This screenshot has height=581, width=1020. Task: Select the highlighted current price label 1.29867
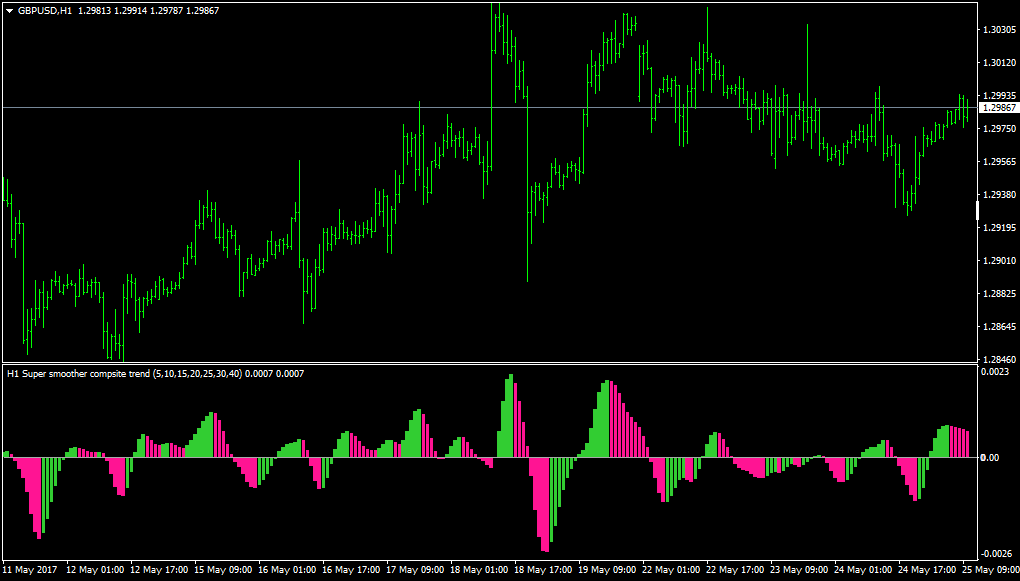[x=999, y=108]
